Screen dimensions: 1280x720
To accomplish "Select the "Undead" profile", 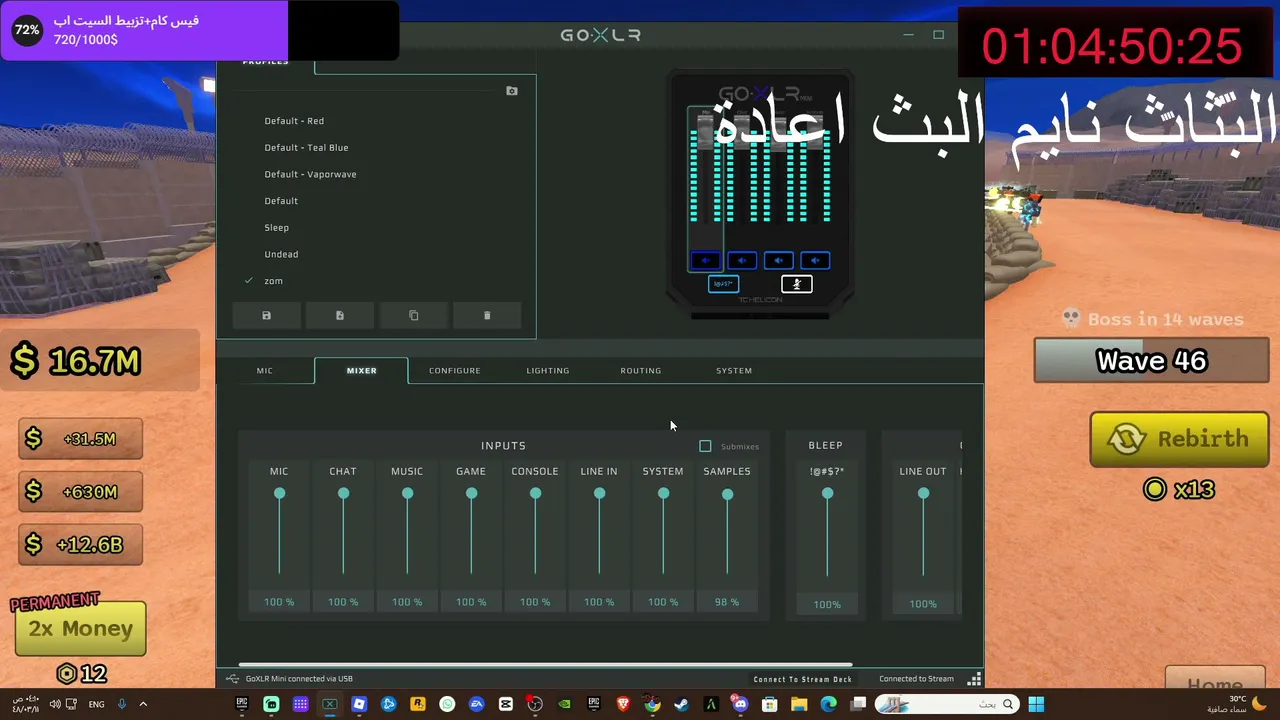I will (x=281, y=254).
